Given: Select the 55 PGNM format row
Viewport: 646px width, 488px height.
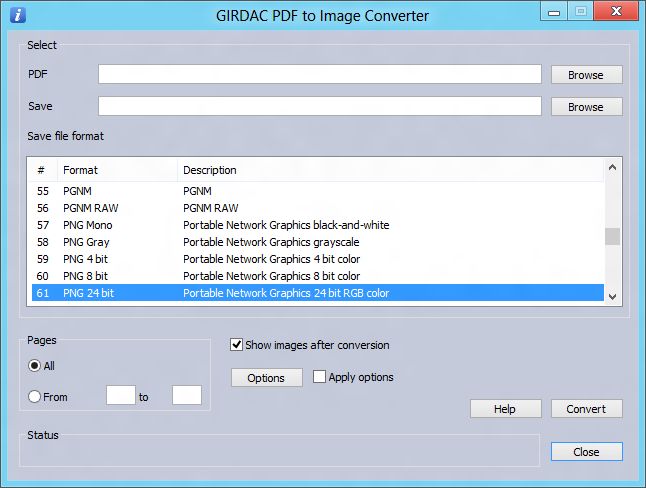Looking at the screenshot, I should (318, 191).
